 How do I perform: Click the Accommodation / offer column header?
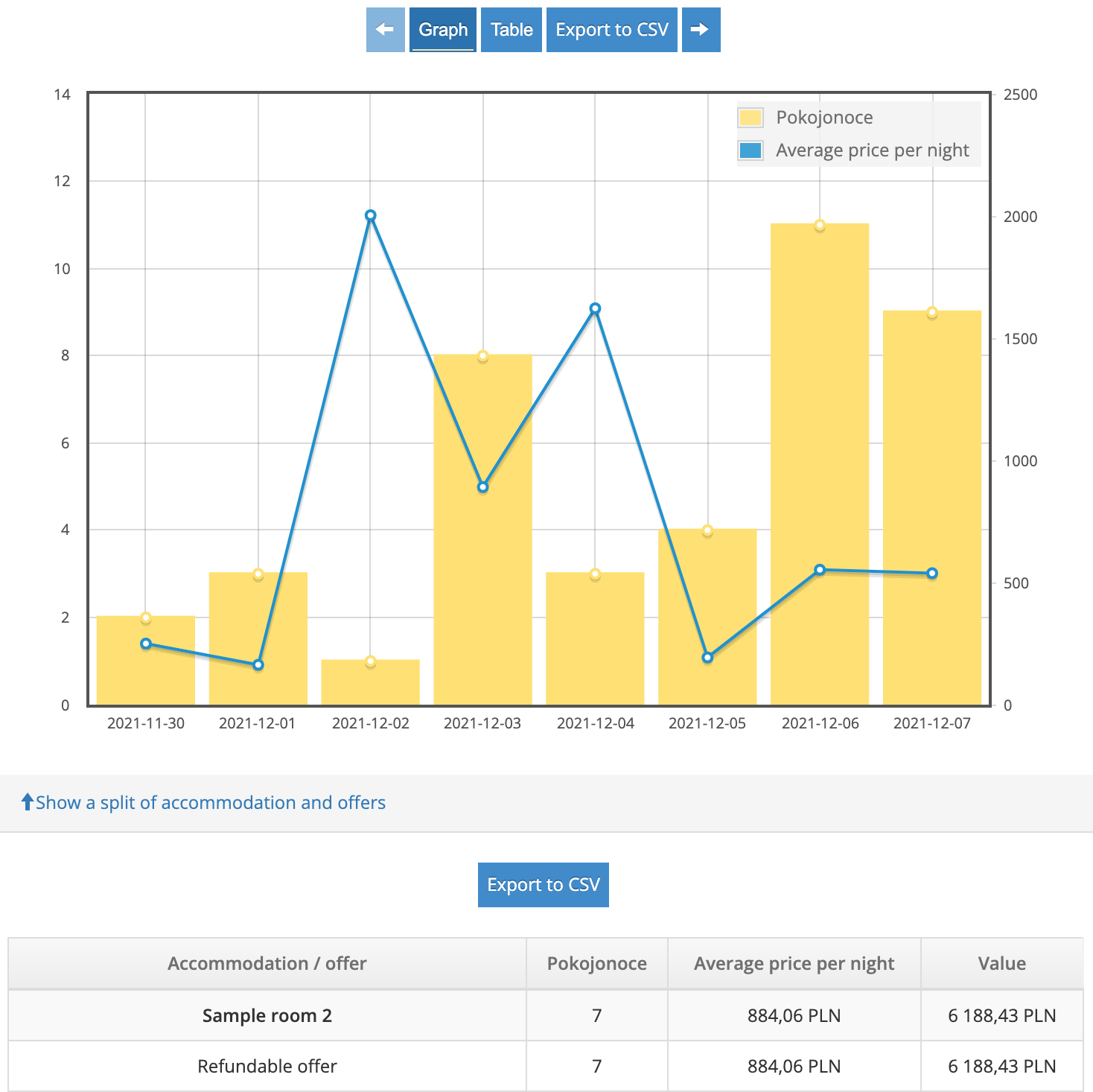pos(267,963)
